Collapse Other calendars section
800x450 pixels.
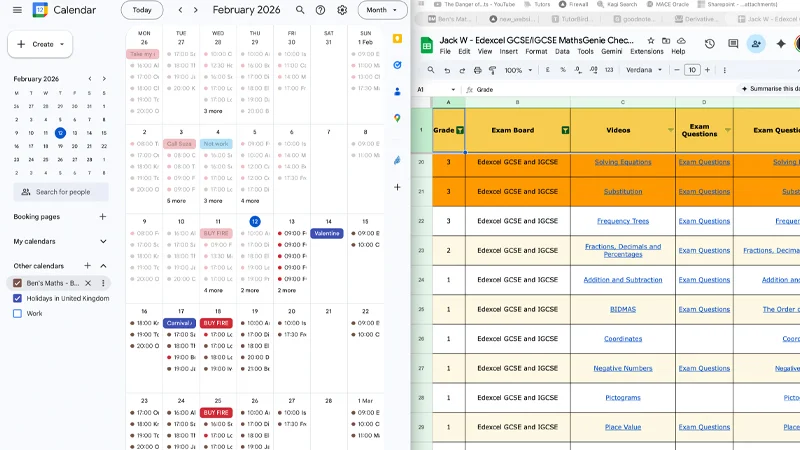pyautogui.click(x=104, y=266)
